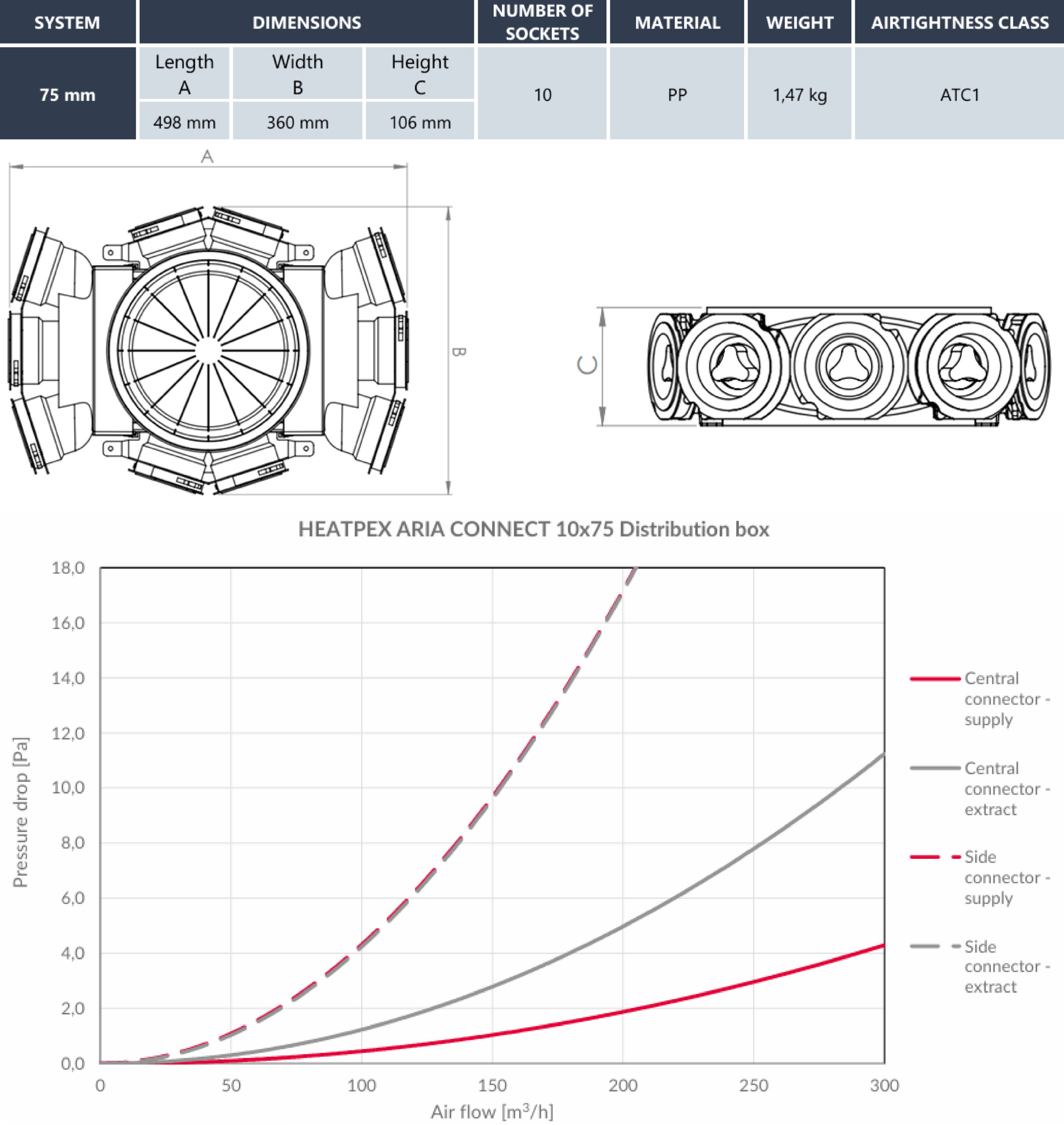Click the AIRTIGHTNESS CLASS header
Viewport: 1064px width, 1125px height.
959,22
